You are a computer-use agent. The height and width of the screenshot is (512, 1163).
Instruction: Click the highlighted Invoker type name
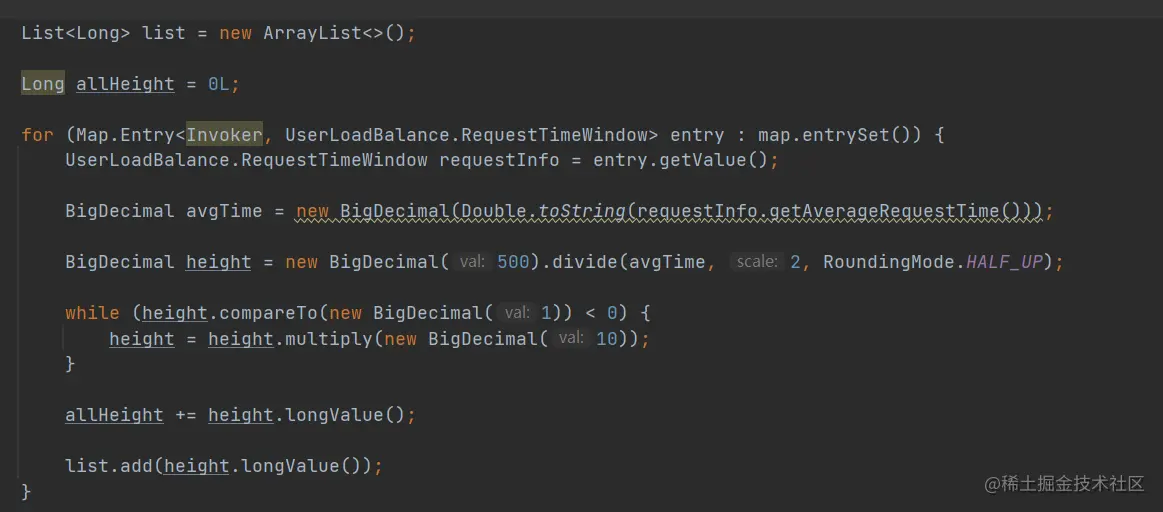pyautogui.click(x=225, y=135)
